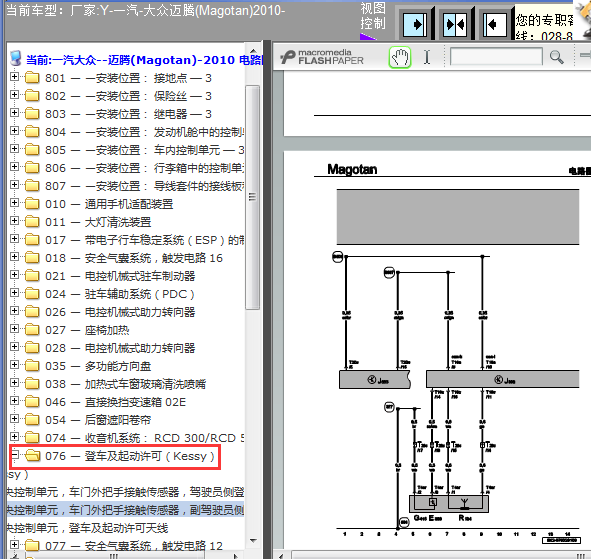Click the folder icon for 018 安全气囊系统
Image resolution: width=591 pixels, height=559 pixels.
tap(32, 258)
